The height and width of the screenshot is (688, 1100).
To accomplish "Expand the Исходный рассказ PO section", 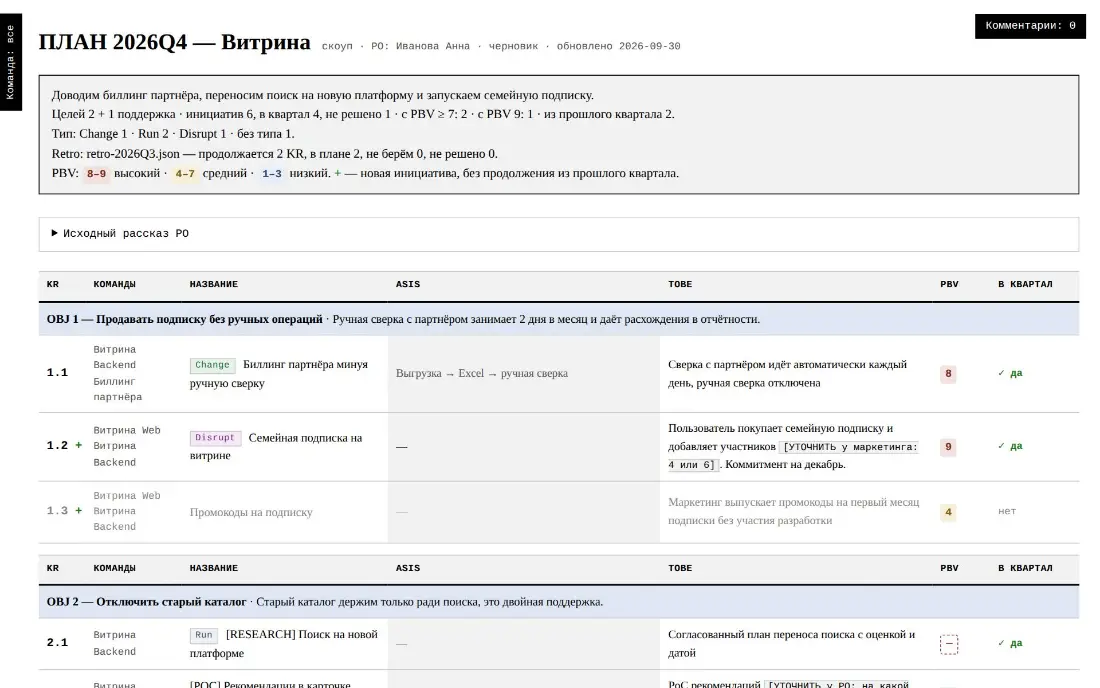I will coord(558,234).
